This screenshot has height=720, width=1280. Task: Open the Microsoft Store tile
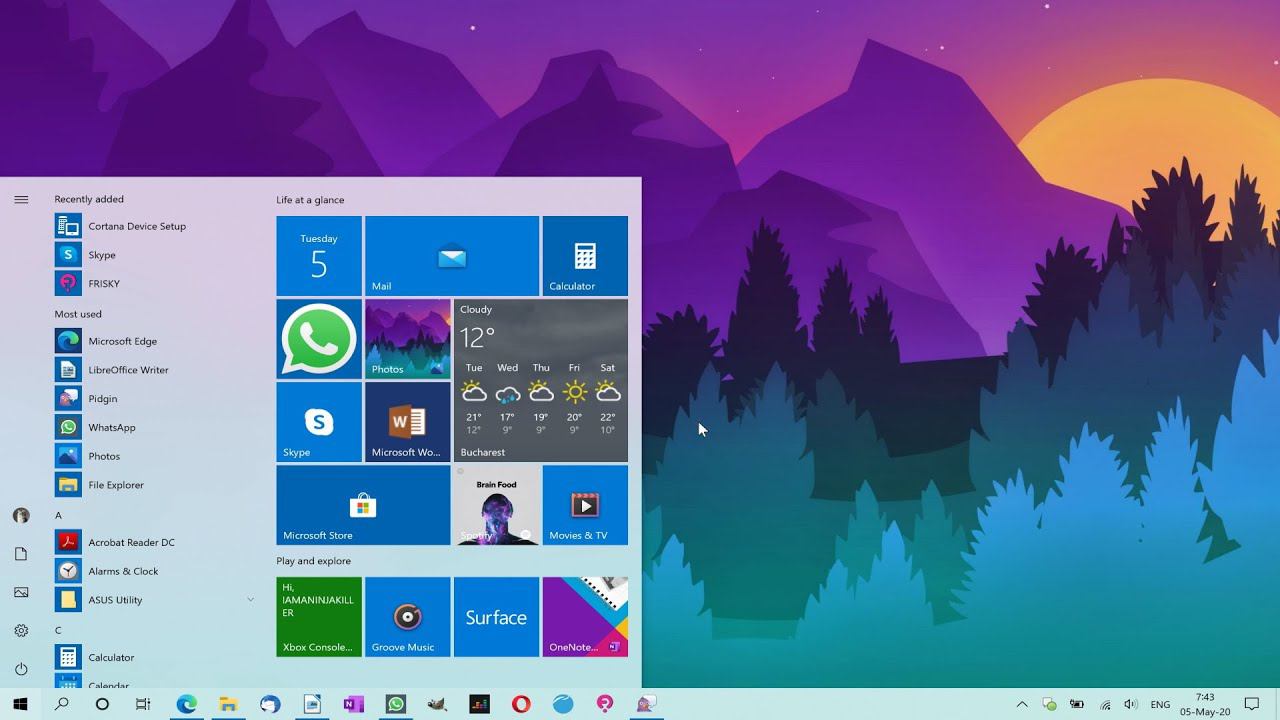click(363, 505)
